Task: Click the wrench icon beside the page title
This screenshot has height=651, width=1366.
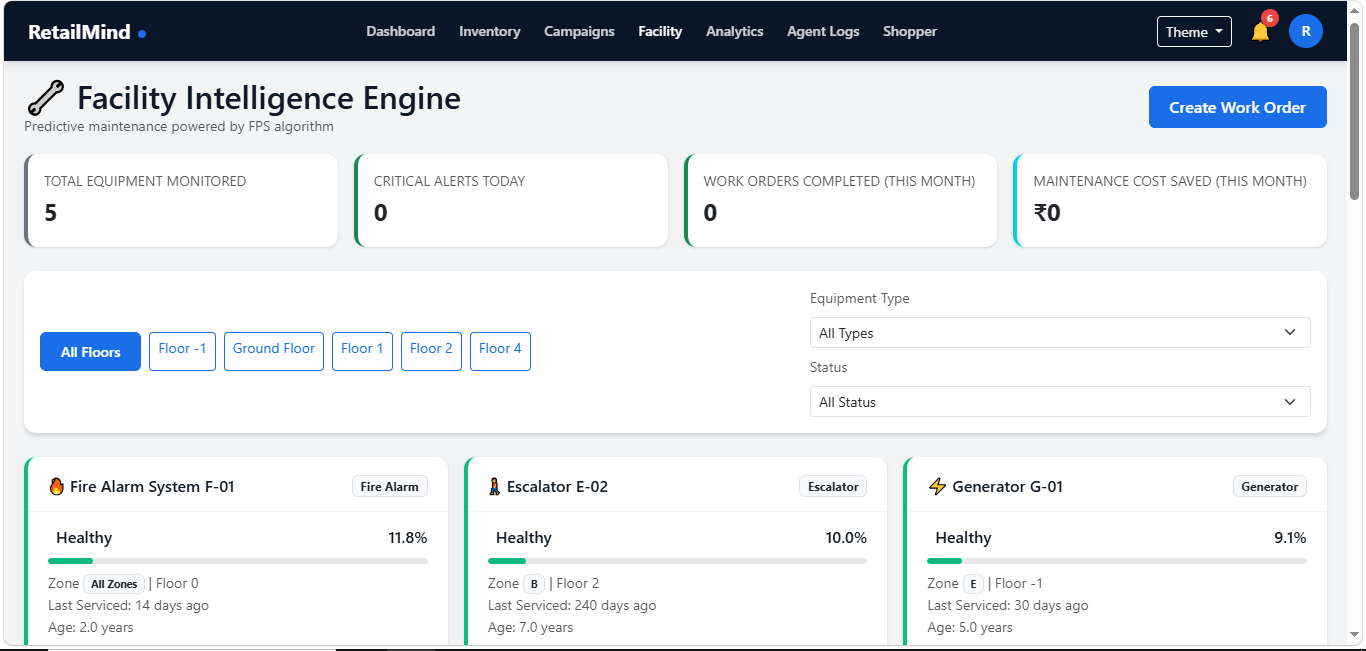Action: pos(45,98)
